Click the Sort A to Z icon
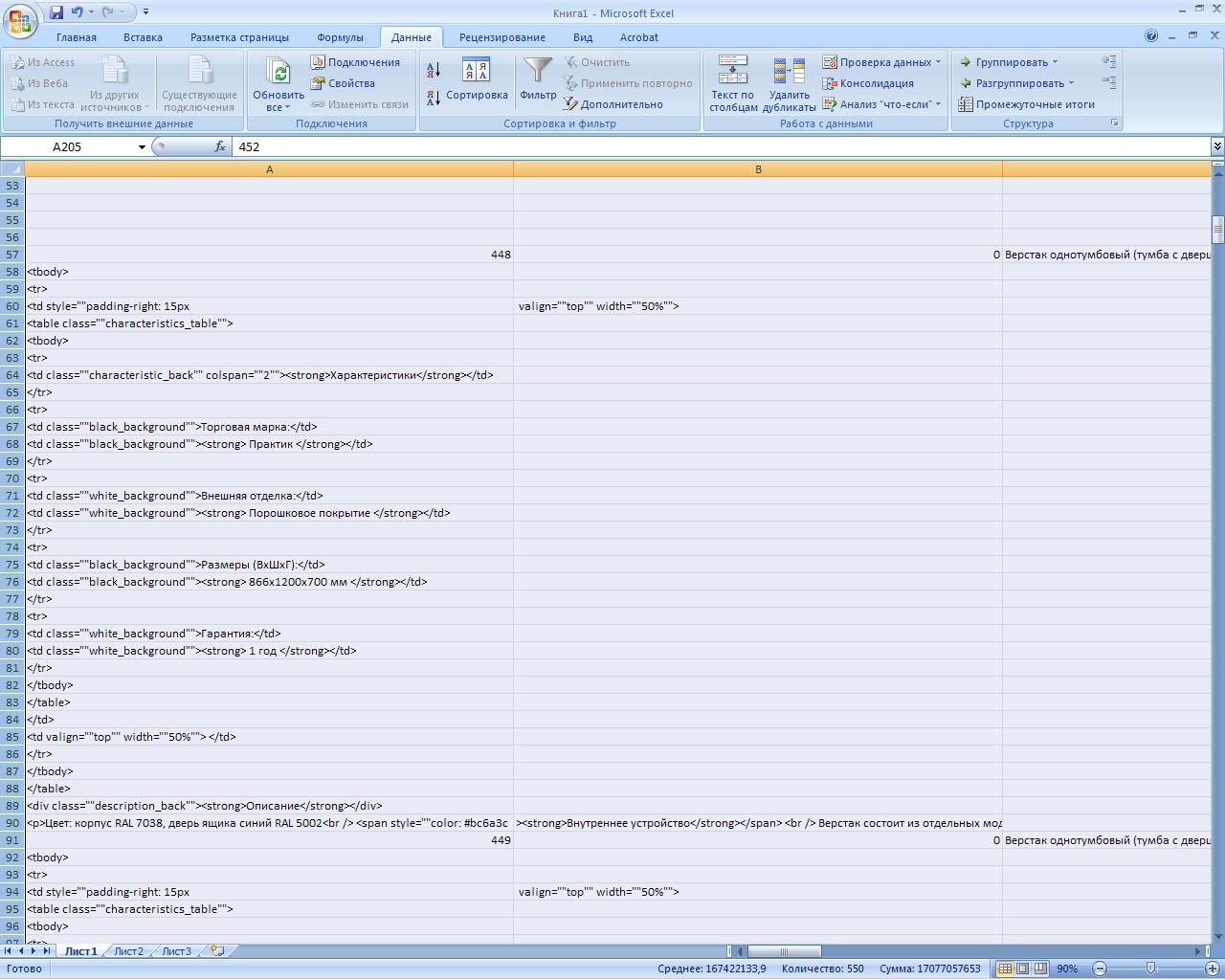1225x980 pixels. tap(434, 70)
